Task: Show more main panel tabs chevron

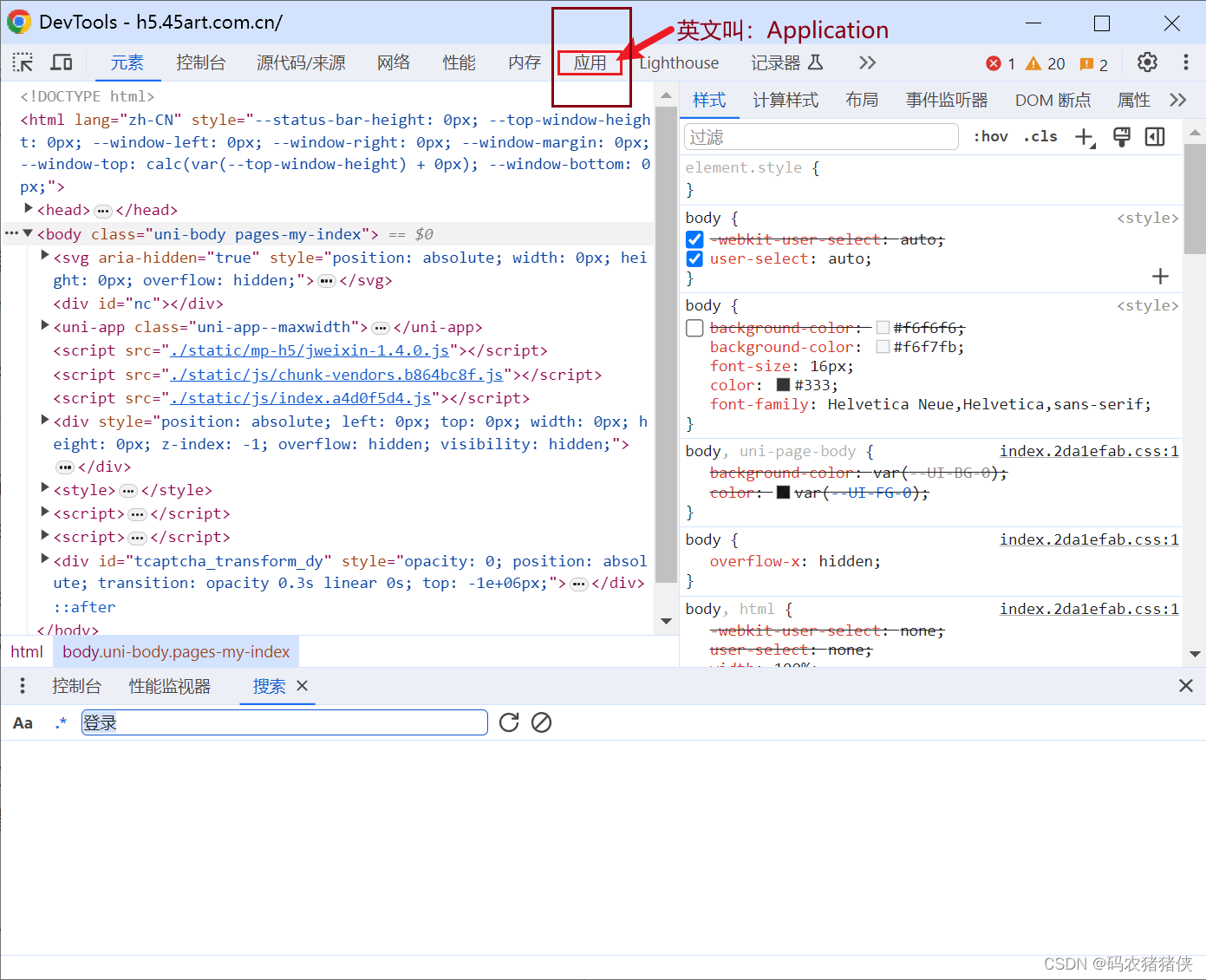Action: point(867,62)
